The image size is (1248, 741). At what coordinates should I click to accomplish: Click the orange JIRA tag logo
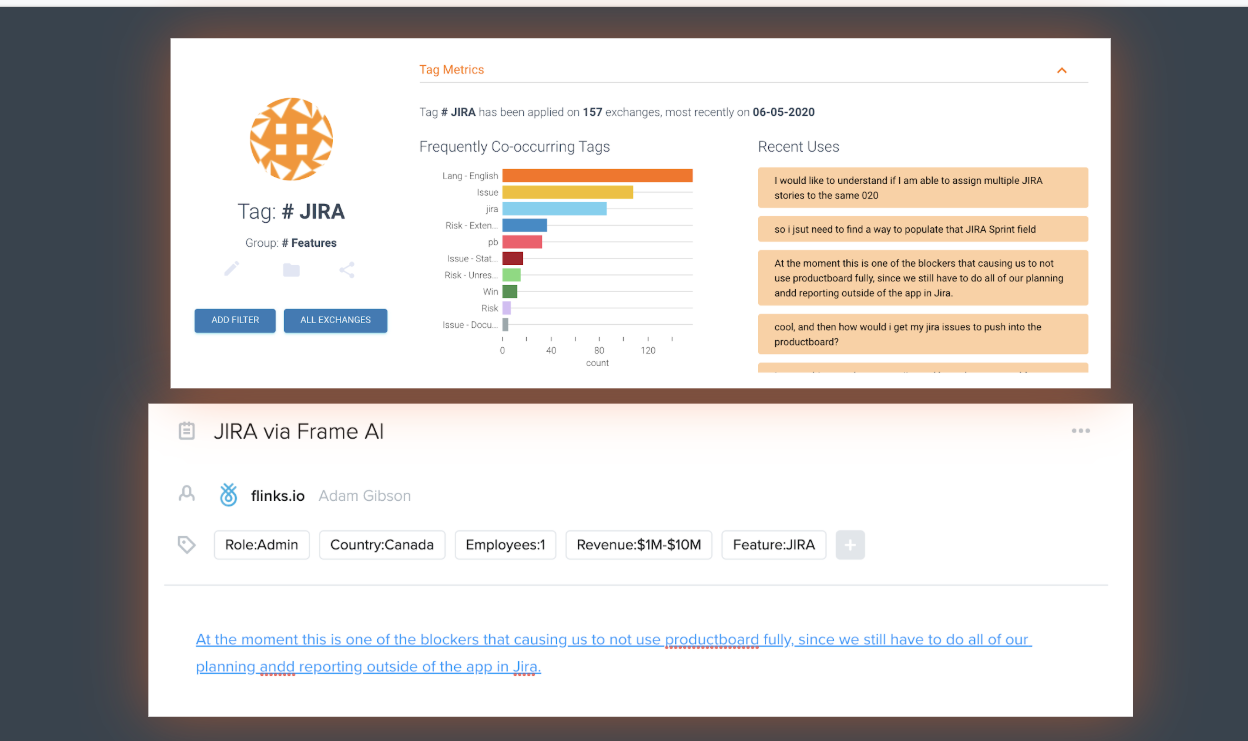291,139
